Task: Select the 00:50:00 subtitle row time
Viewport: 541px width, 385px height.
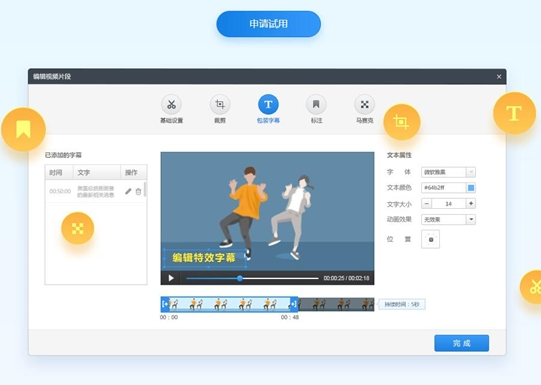Action: coord(60,191)
